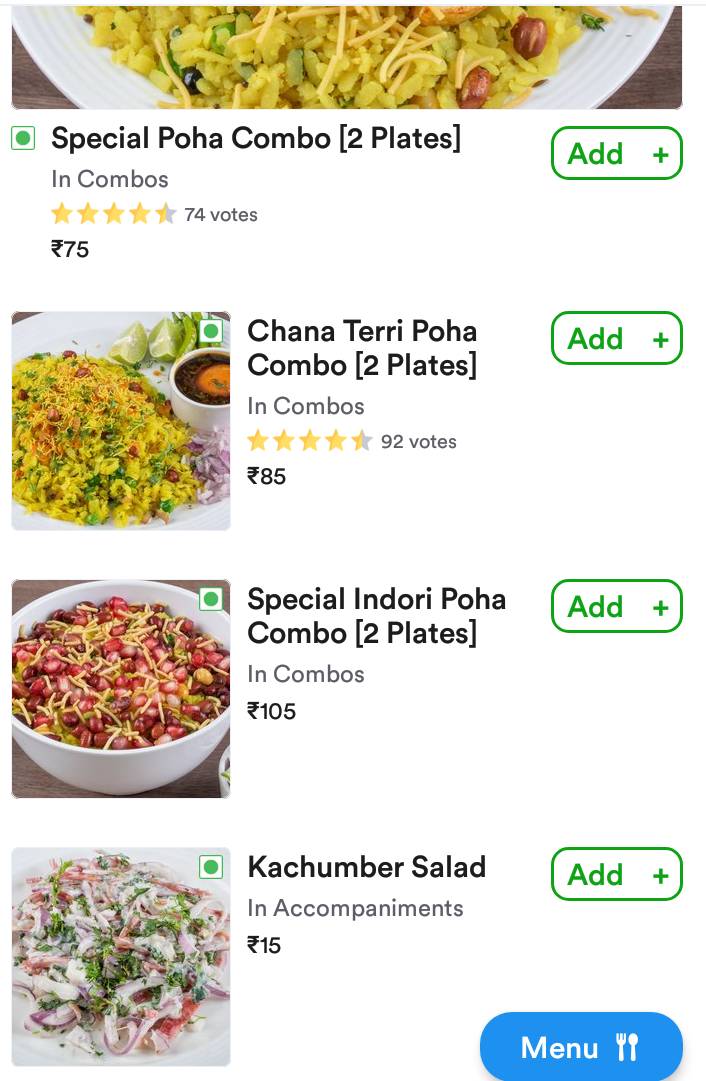
Task: Add Special Indori Poha Combo to cart
Action: pyautogui.click(x=616, y=606)
